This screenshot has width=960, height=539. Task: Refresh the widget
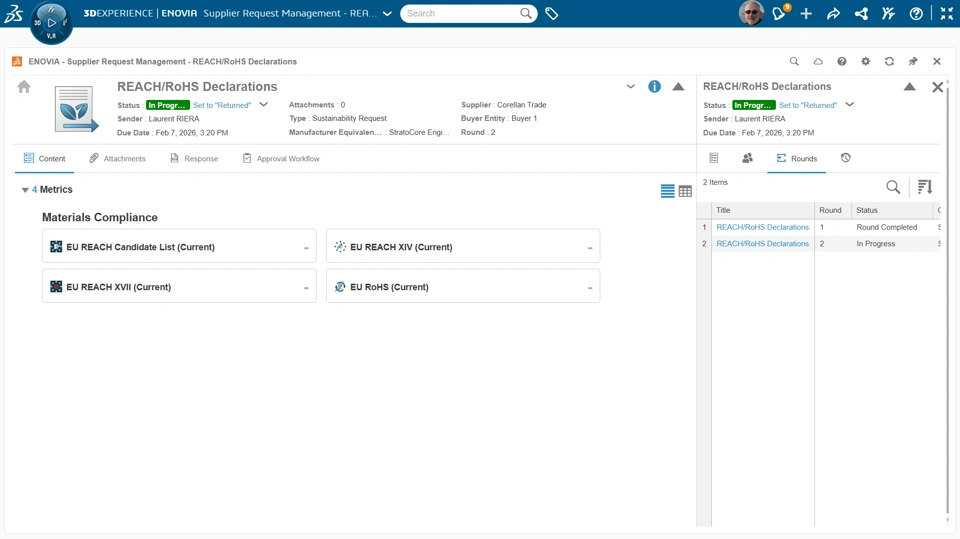pyautogui.click(x=890, y=61)
